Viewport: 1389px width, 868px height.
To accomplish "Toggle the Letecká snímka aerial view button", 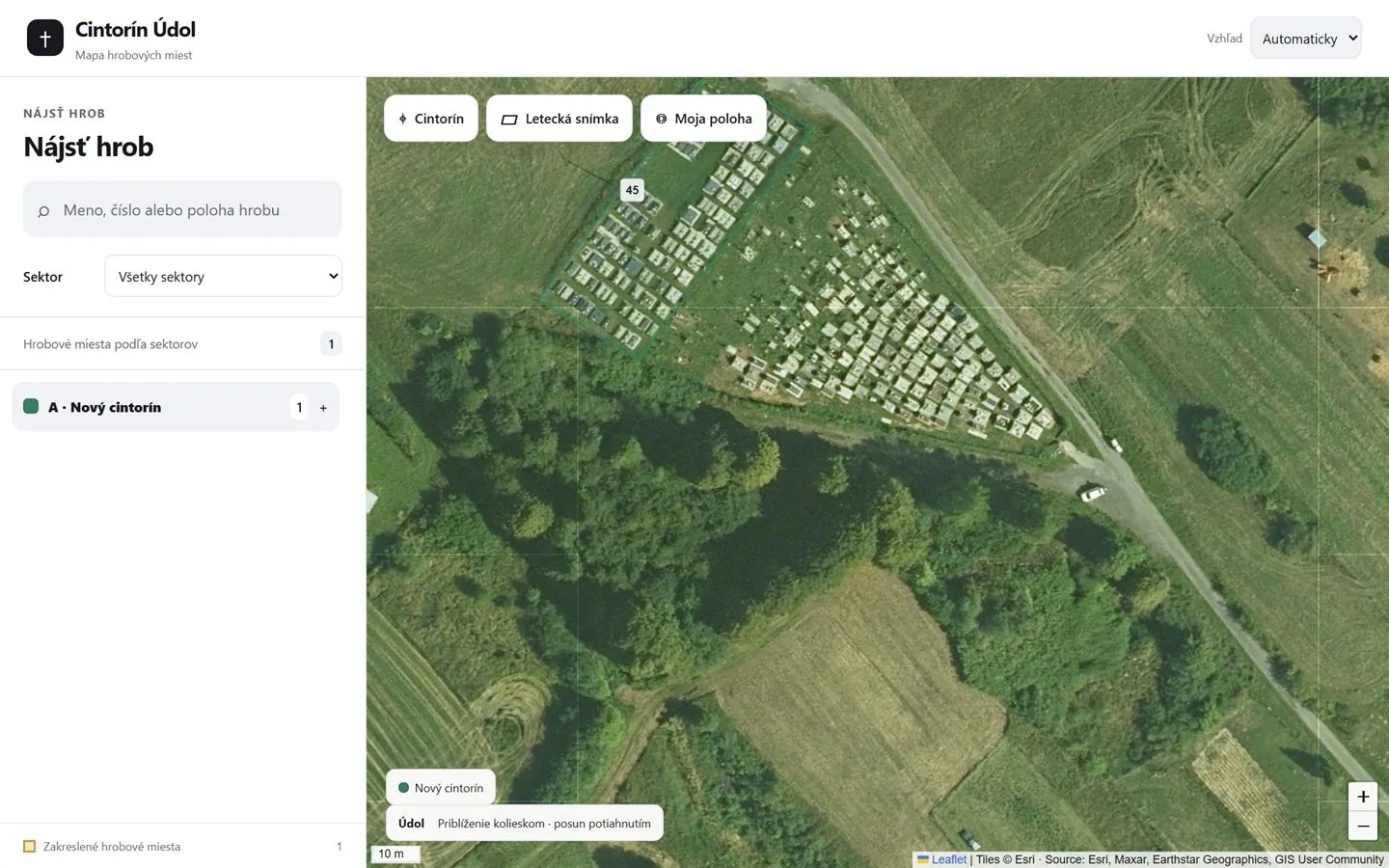I will point(559,119).
